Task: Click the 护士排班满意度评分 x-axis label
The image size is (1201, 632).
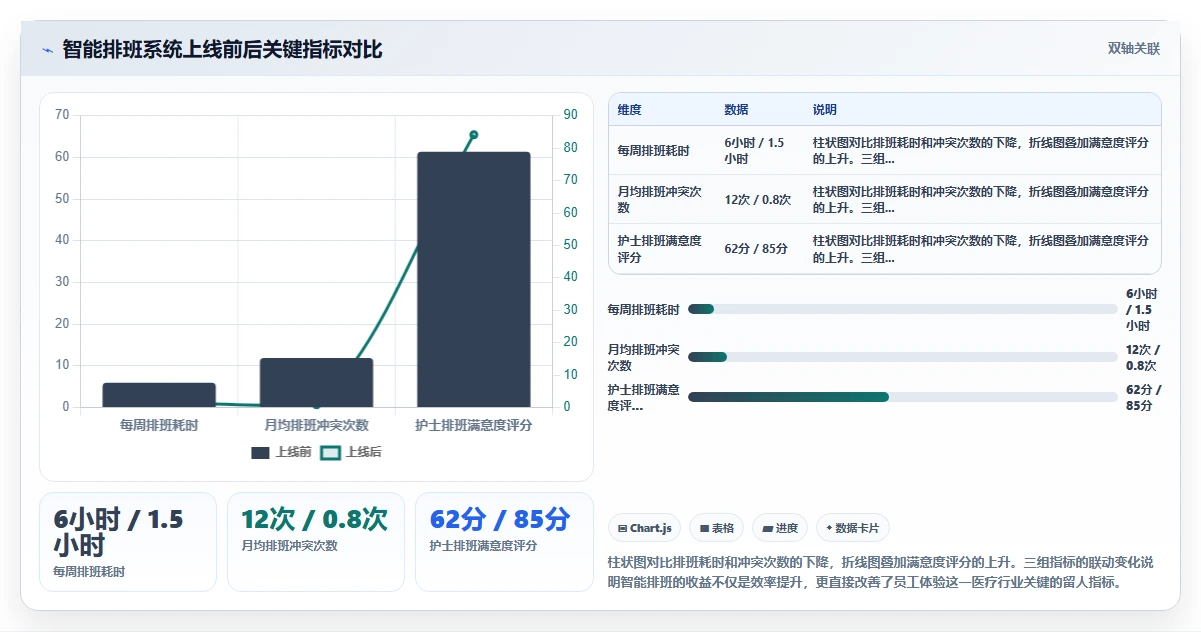Action: coord(474,425)
